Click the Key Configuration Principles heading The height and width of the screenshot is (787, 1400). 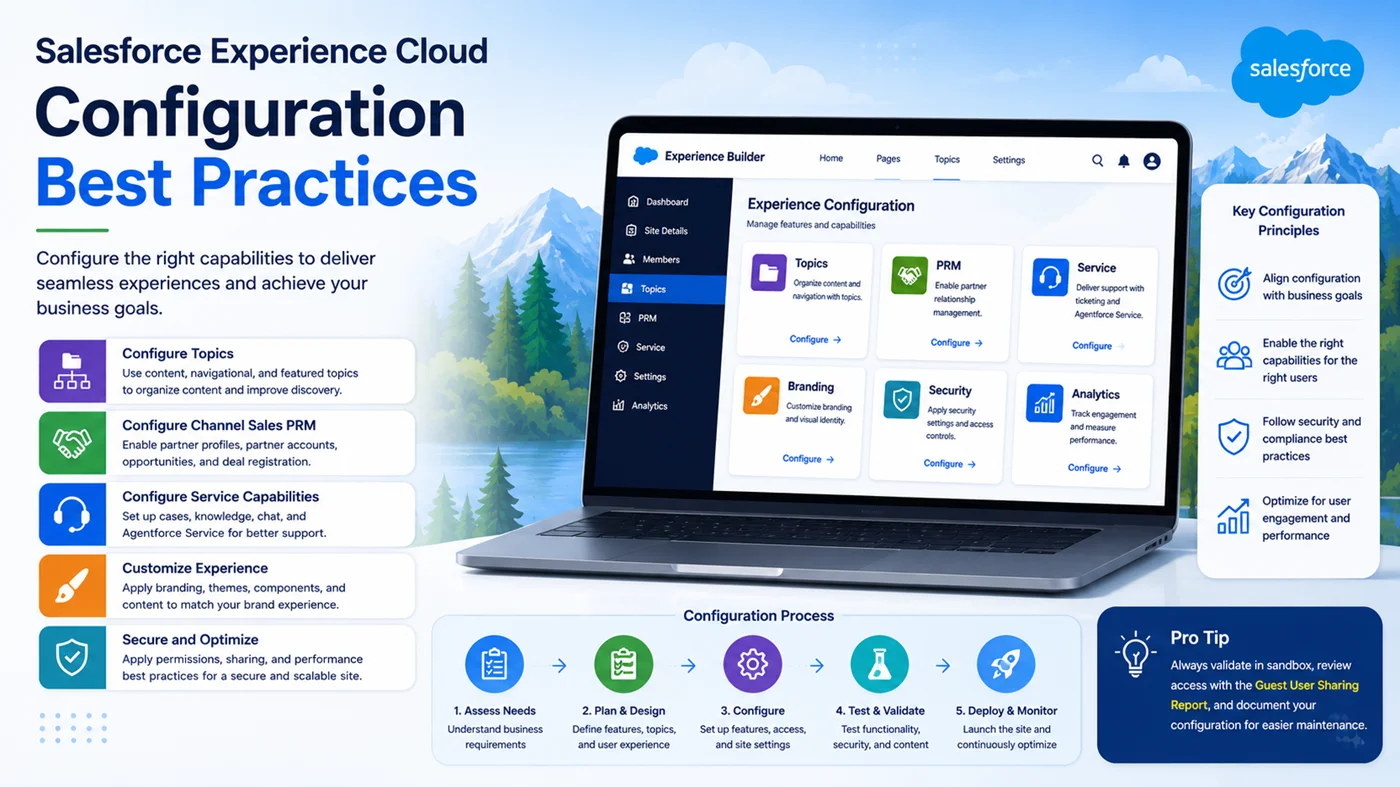click(x=1288, y=221)
